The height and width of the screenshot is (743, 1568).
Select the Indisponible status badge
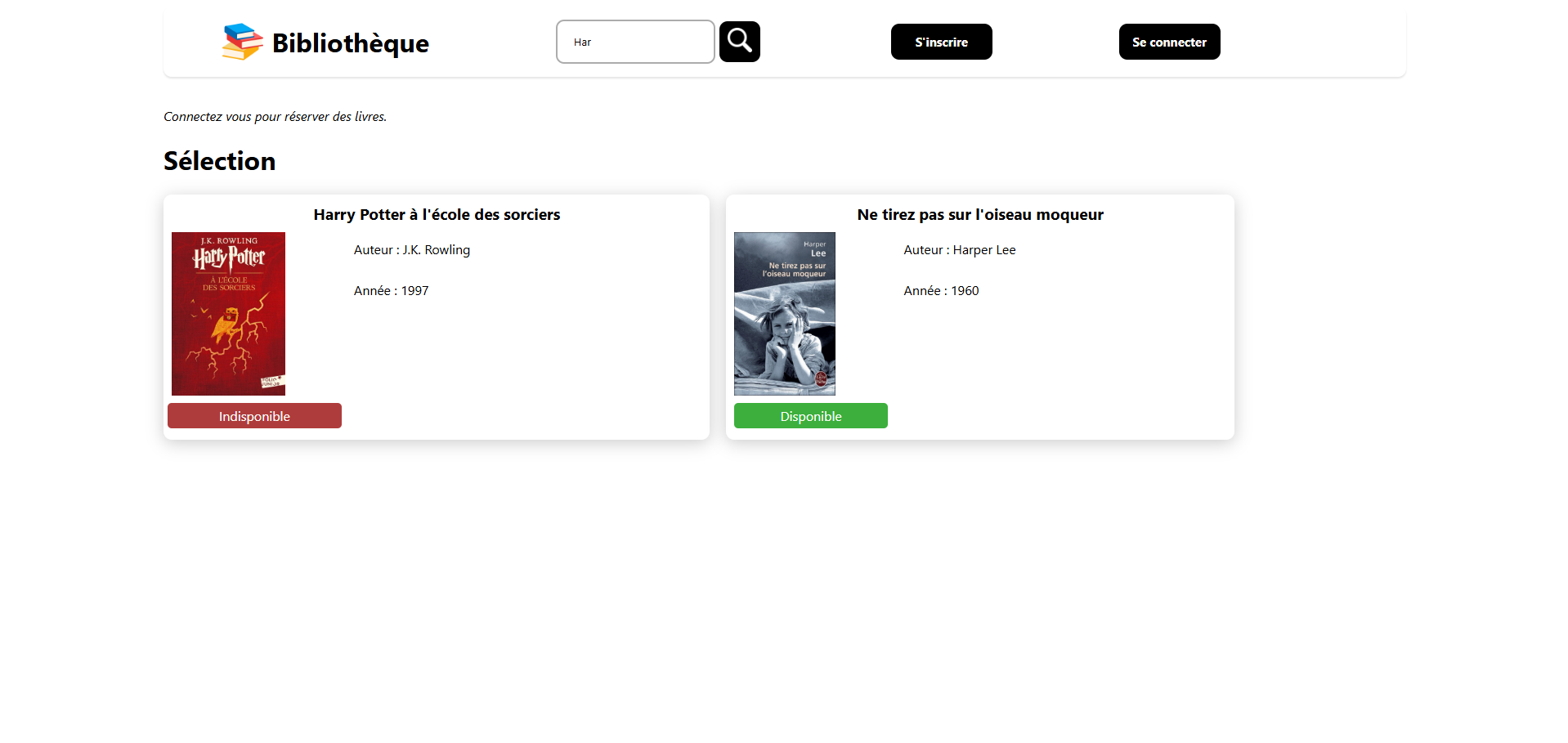tap(254, 416)
